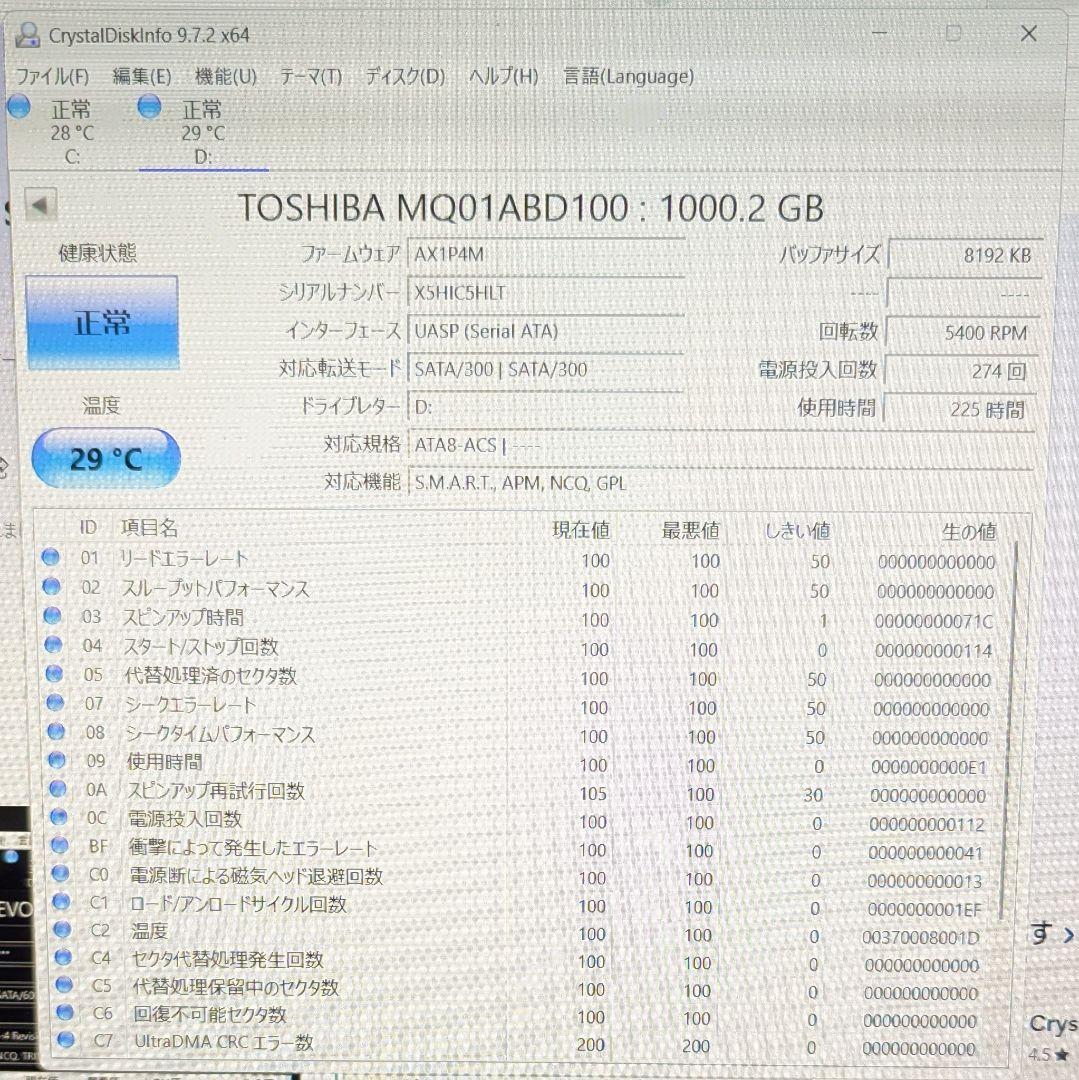The height and width of the screenshot is (1080, 1079).
Task: Click the power on count 274 回
Action: click(x=961, y=371)
